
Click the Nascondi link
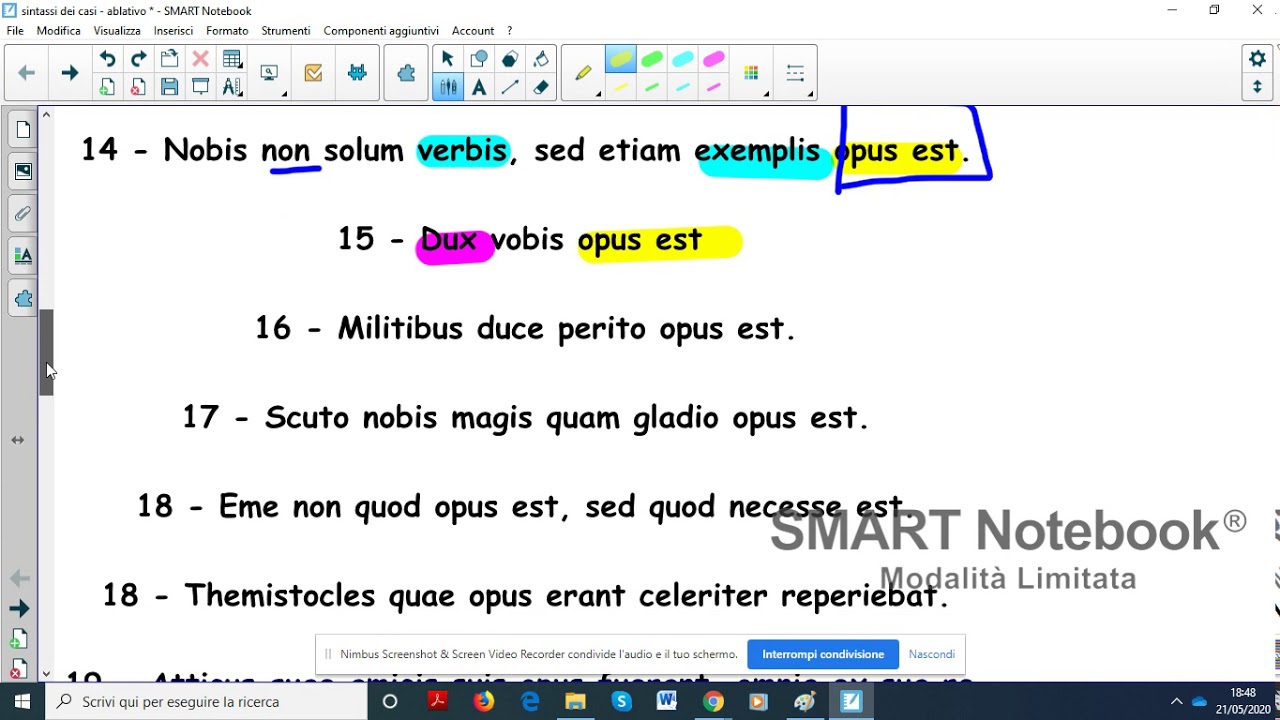click(x=932, y=654)
